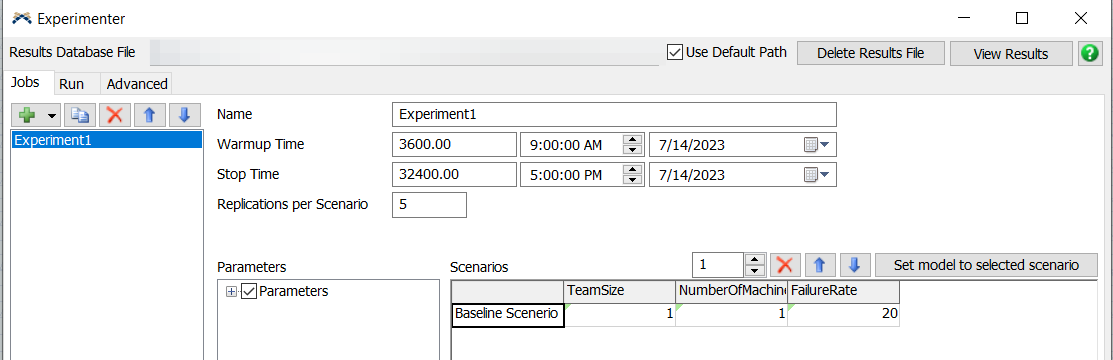Delete the selected scenario with red X
This screenshot has height=360, width=1113.
coord(784,266)
